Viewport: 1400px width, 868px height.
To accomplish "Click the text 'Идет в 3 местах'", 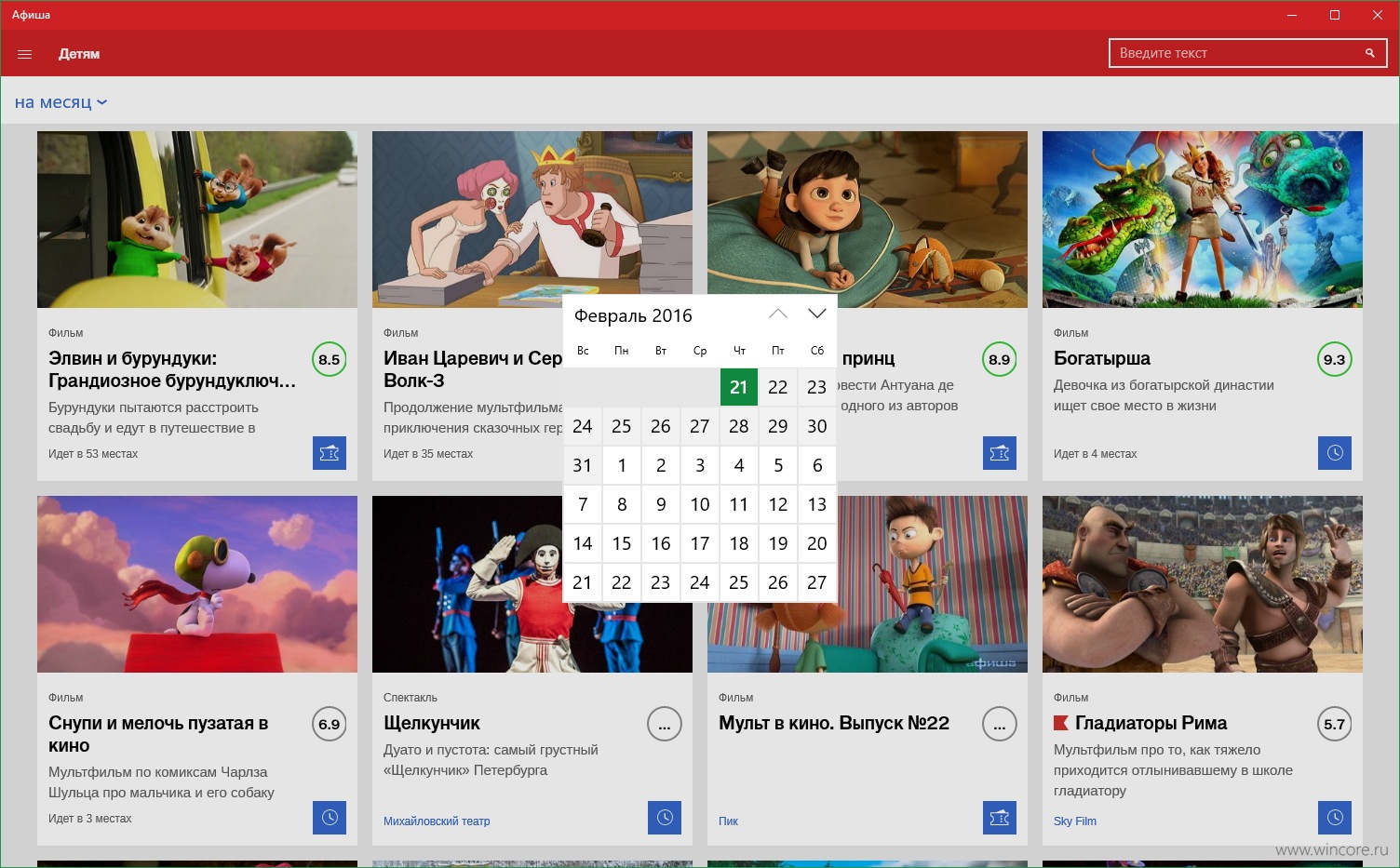I will coord(90,819).
